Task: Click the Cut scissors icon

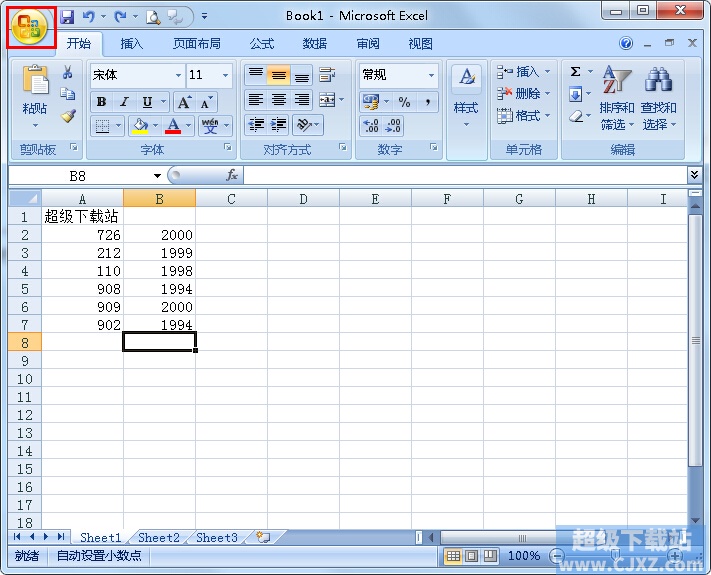Action: point(68,72)
